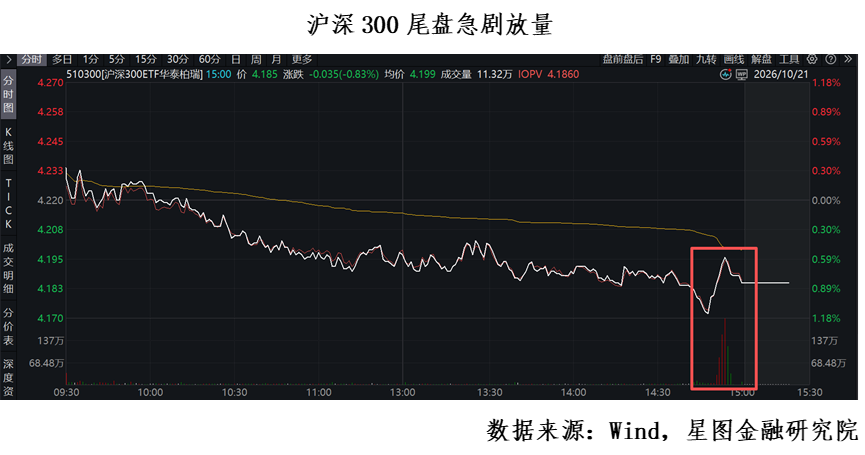This screenshot has height=455, width=865.
Task: Click the 510300 沪深300ETF华泰柏瑞 ticker name
Action: click(135, 74)
